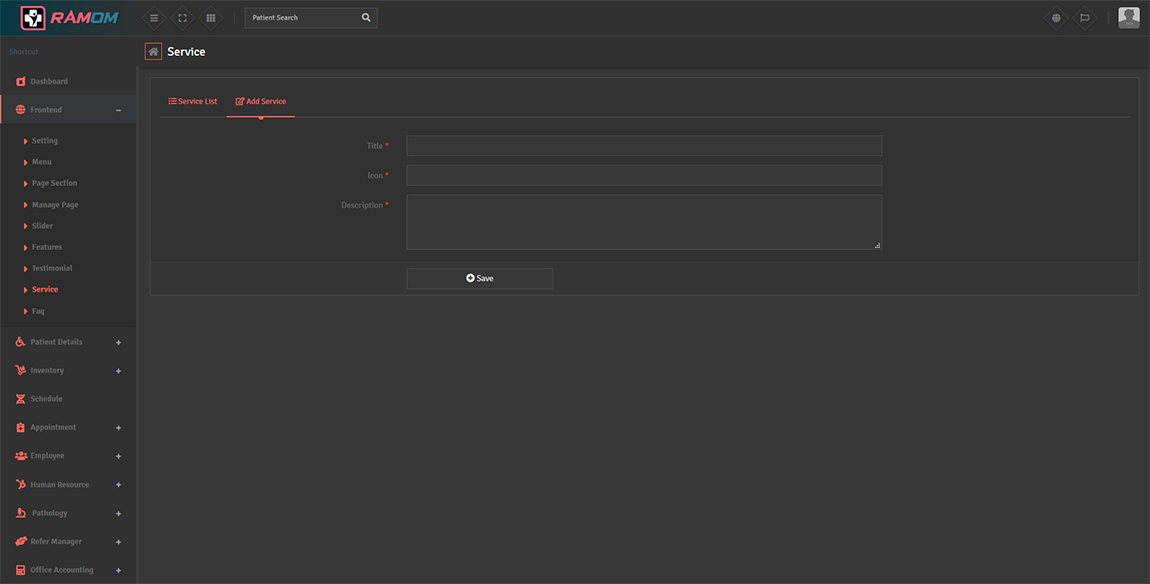Viewport: 1150px width, 584px height.
Task: Open the user avatar profile menu
Action: [x=1128, y=18]
